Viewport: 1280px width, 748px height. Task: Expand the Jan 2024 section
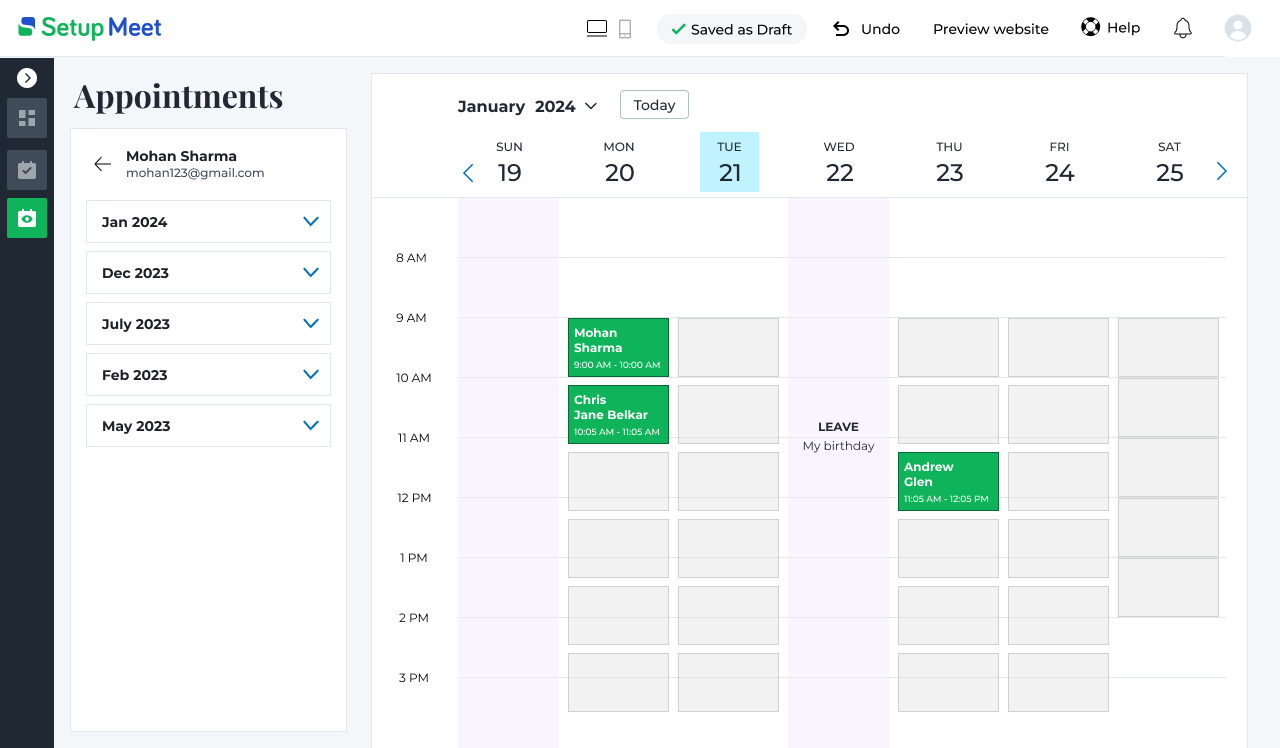point(208,222)
